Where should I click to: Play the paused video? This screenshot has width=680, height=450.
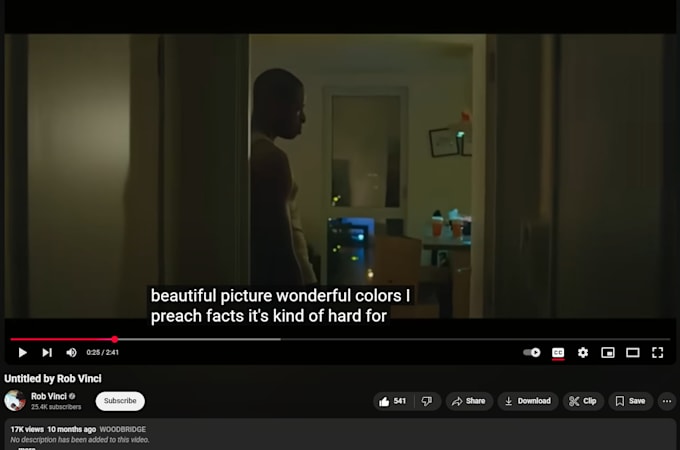click(x=23, y=352)
